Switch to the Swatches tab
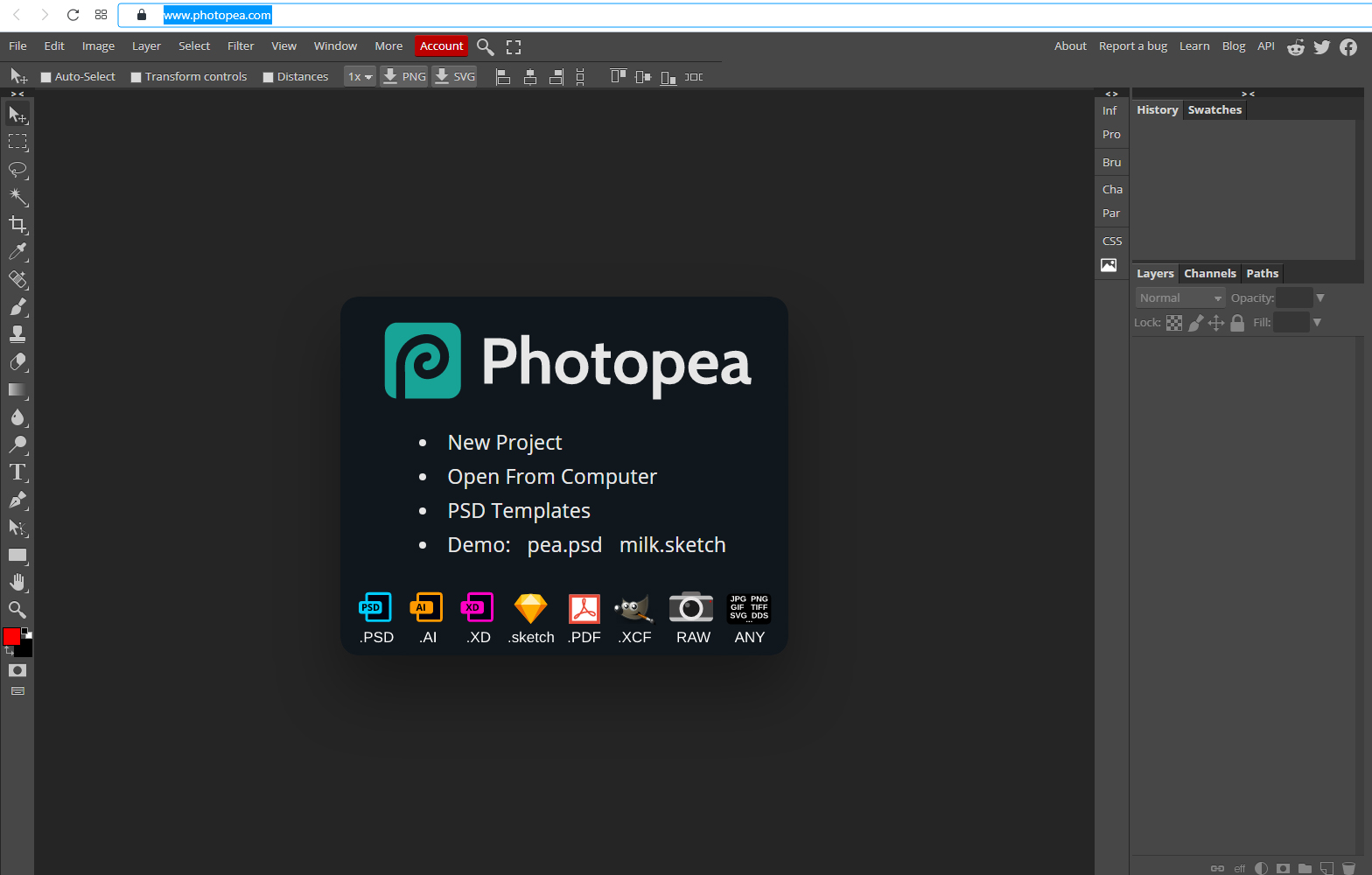This screenshot has height=875, width=1372. pyautogui.click(x=1214, y=110)
